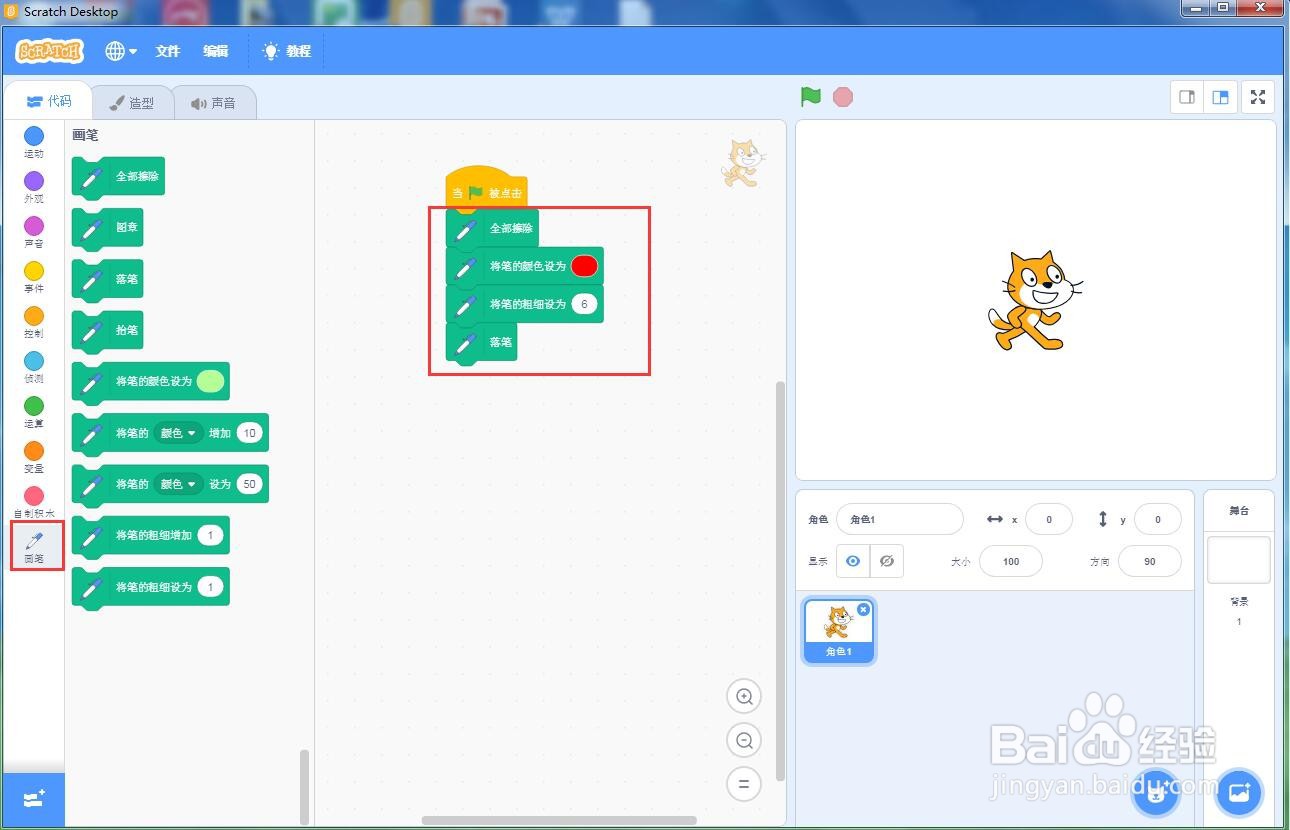
Task: Show the sprite using the eye toggle
Action: pos(853,561)
